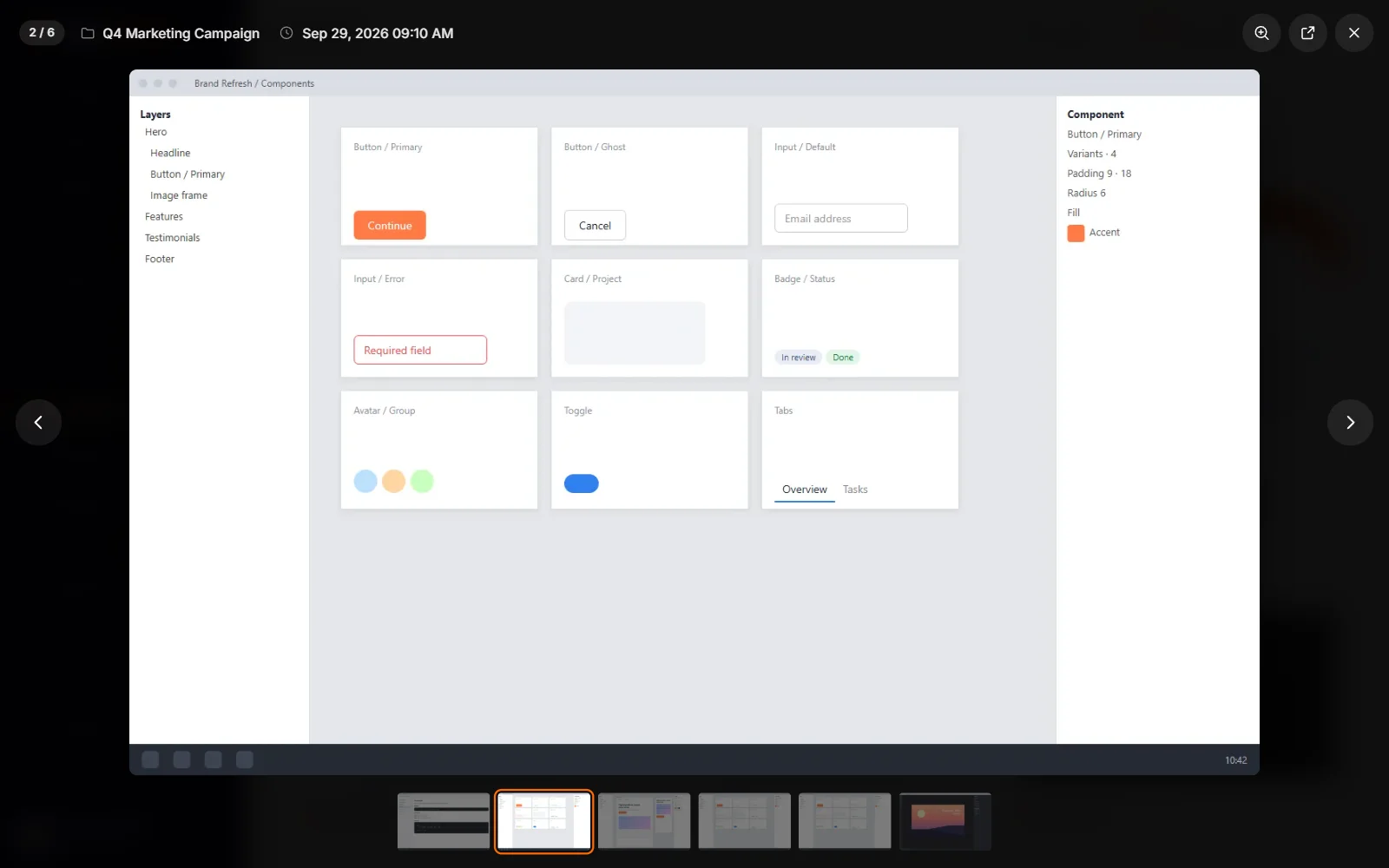The image size is (1389, 868).
Task: Click the orange Continue button
Action: (x=390, y=226)
